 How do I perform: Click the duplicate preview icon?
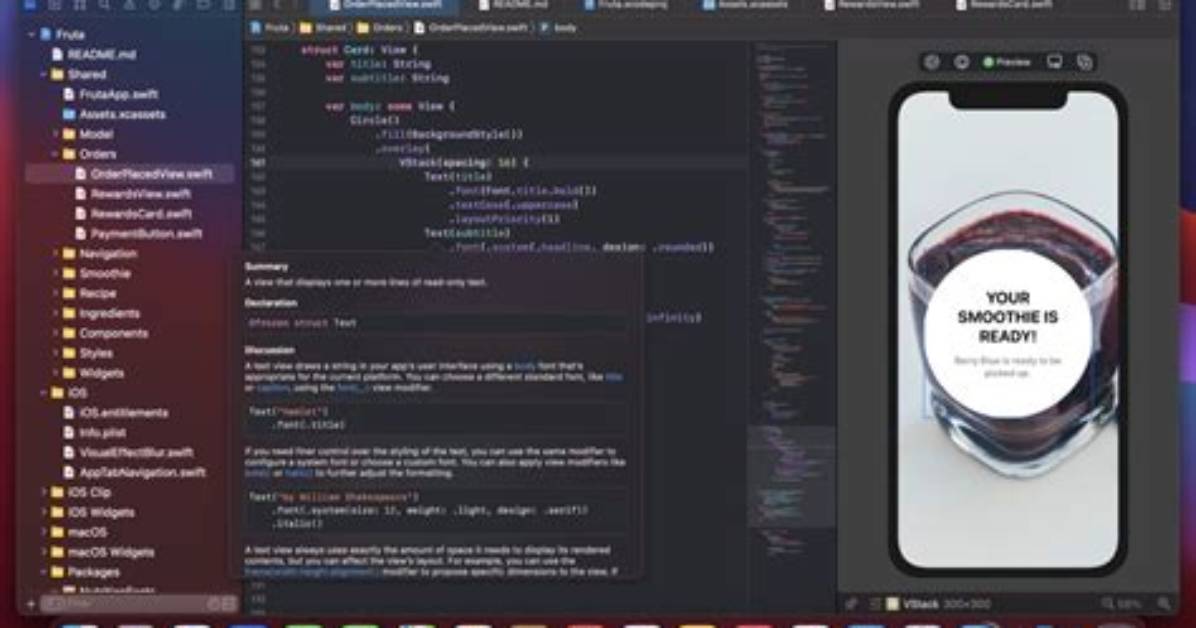click(1085, 63)
